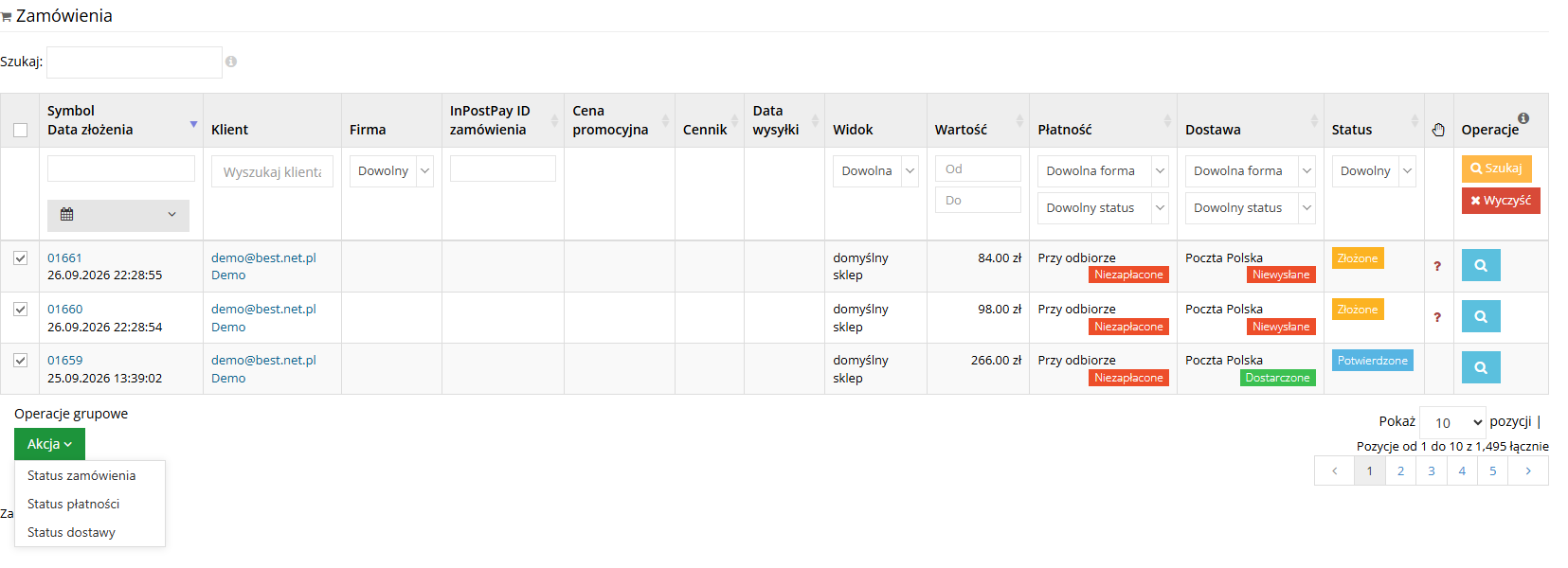Uncheck the checkbox for order 01661
The width and height of the screenshot is (1568, 568).
pos(20,257)
